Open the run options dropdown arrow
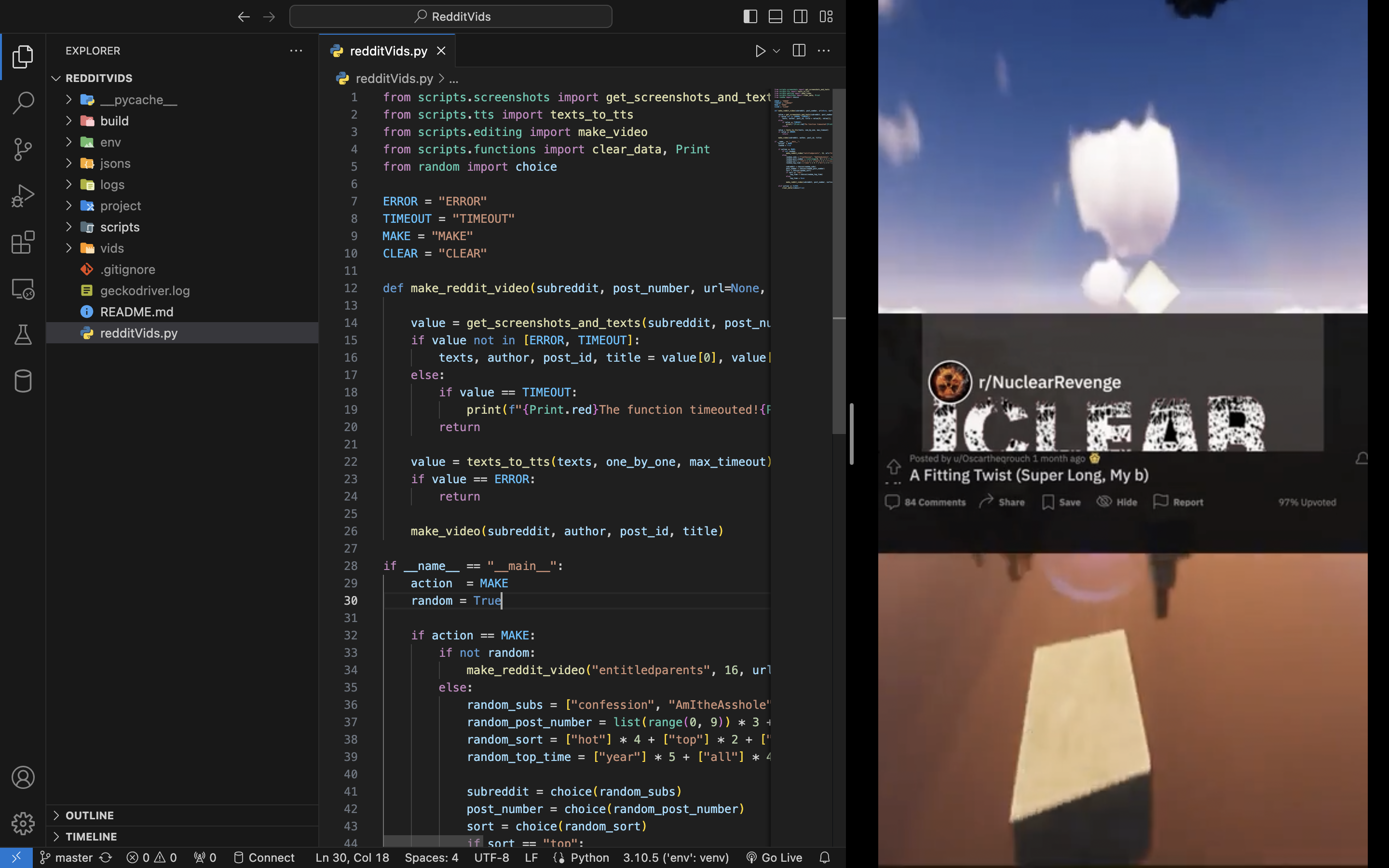 click(776, 51)
